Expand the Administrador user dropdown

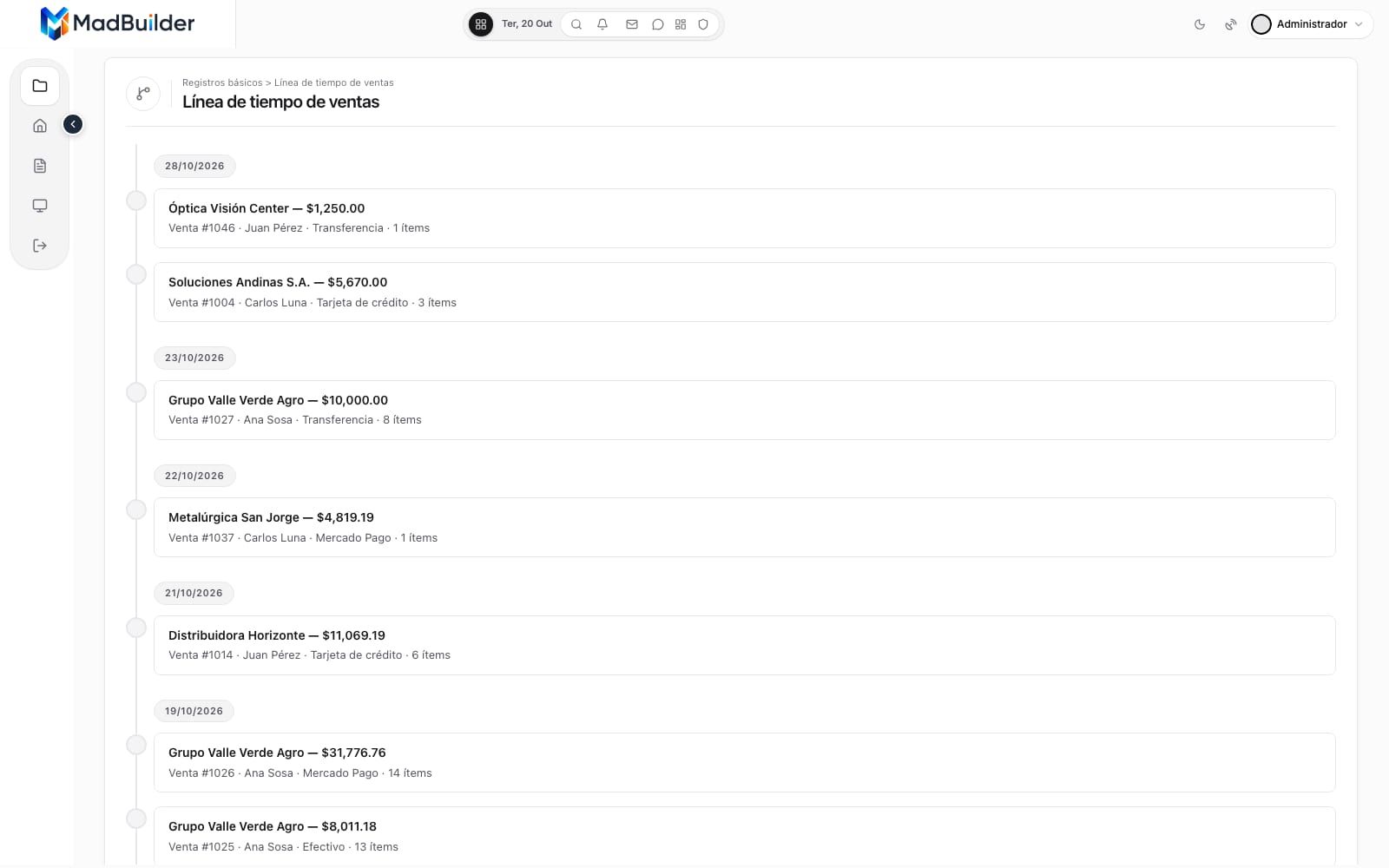(x=1312, y=24)
